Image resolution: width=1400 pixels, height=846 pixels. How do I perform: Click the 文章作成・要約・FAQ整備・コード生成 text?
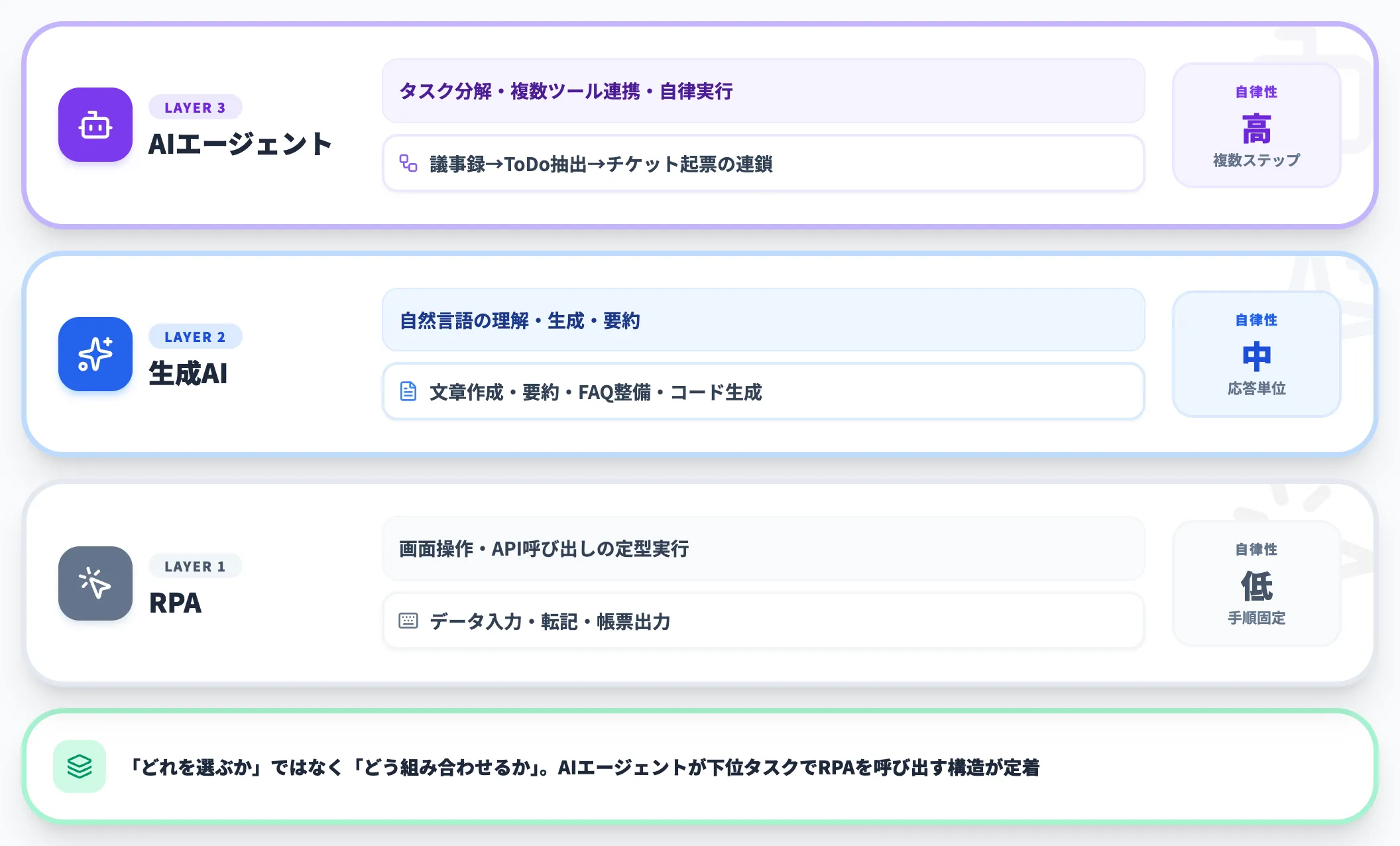point(596,392)
